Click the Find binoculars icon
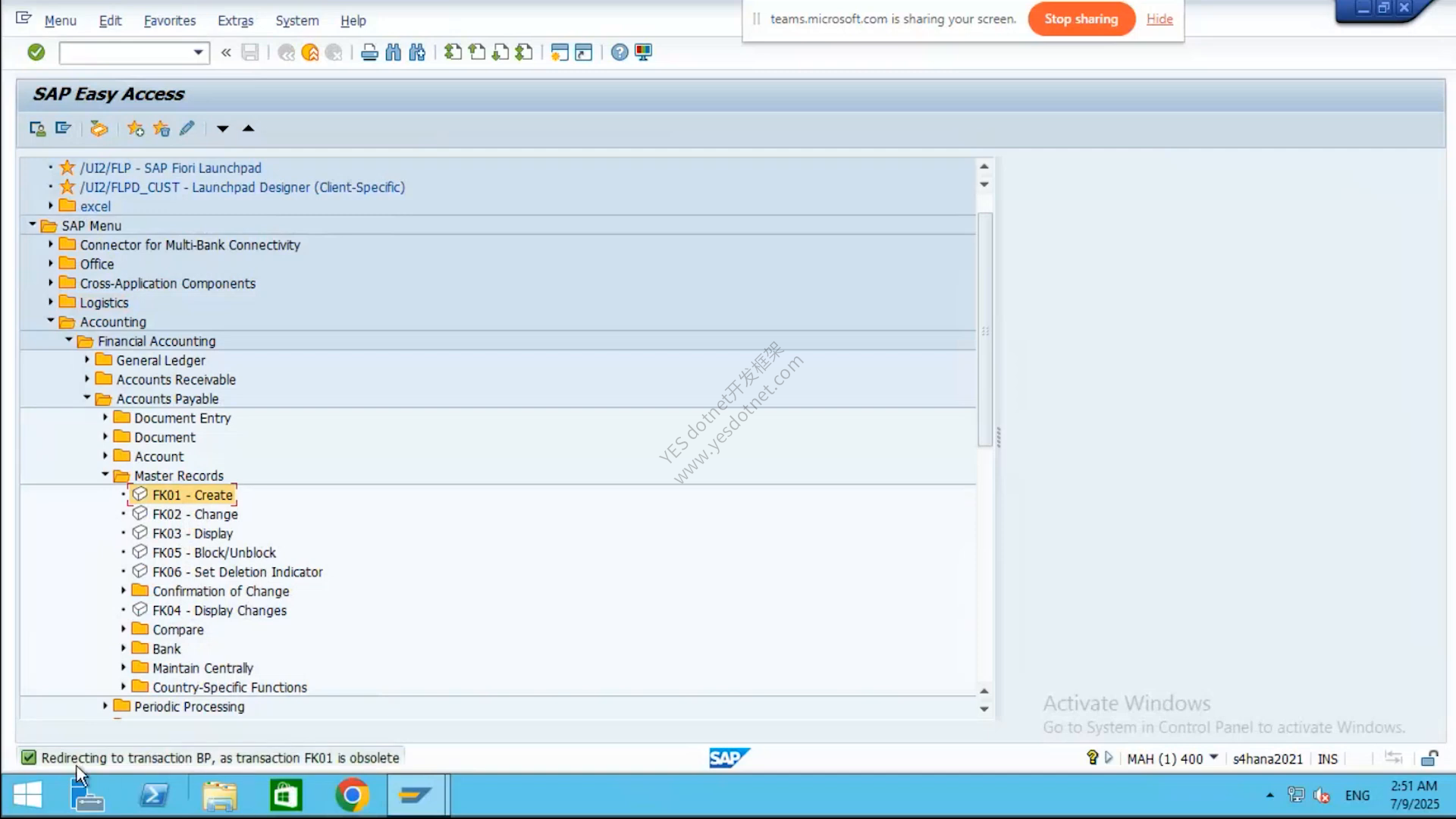 click(393, 52)
